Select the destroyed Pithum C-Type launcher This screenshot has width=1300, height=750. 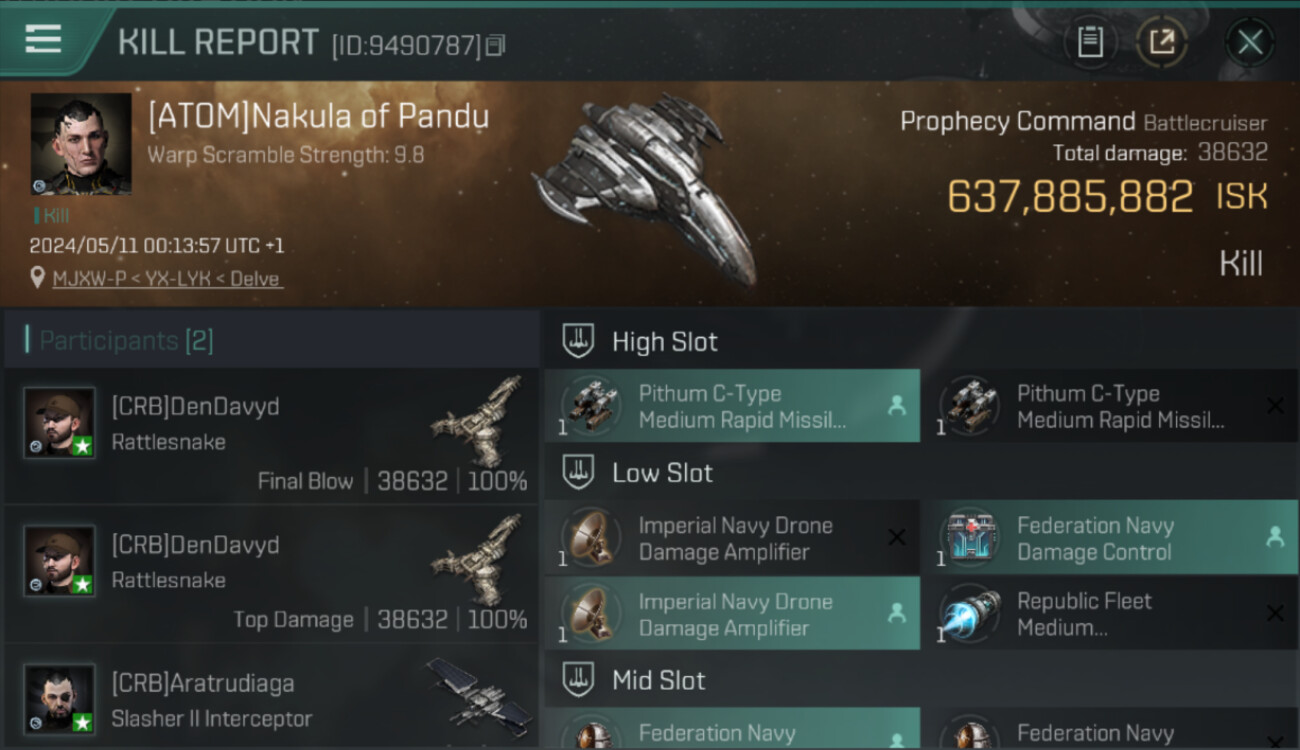[1110, 406]
